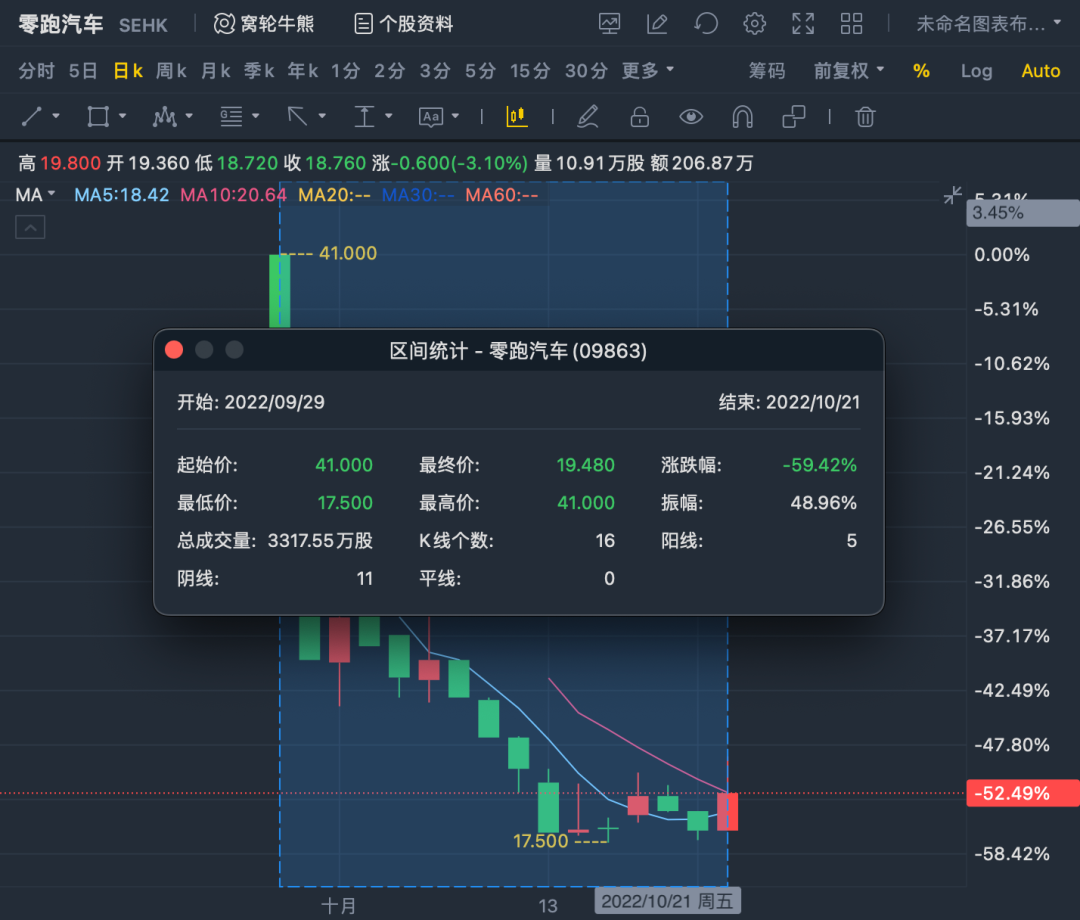Click the 2022/10/21 date marker
The image size is (1080, 920).
coord(667,901)
